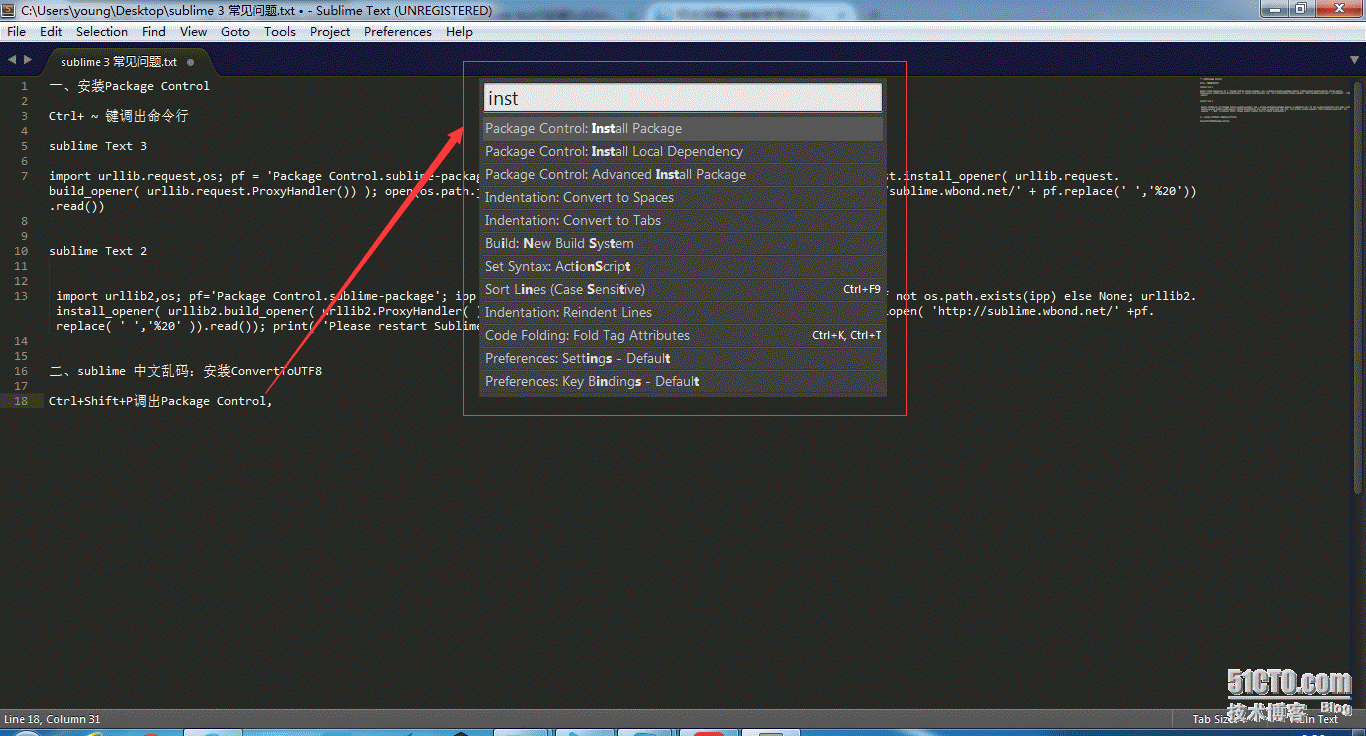This screenshot has width=1366, height=736.
Task: Open the Help menu
Action: click(459, 31)
